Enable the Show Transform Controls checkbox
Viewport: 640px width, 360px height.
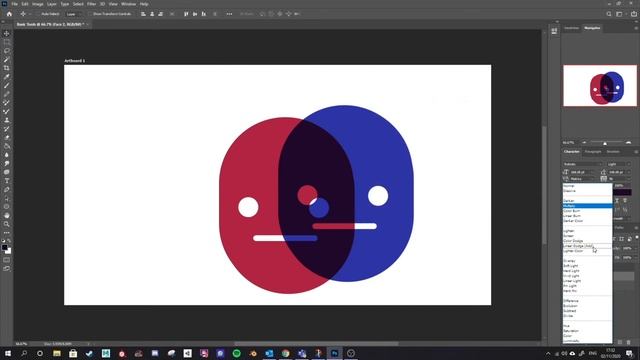pos(90,14)
